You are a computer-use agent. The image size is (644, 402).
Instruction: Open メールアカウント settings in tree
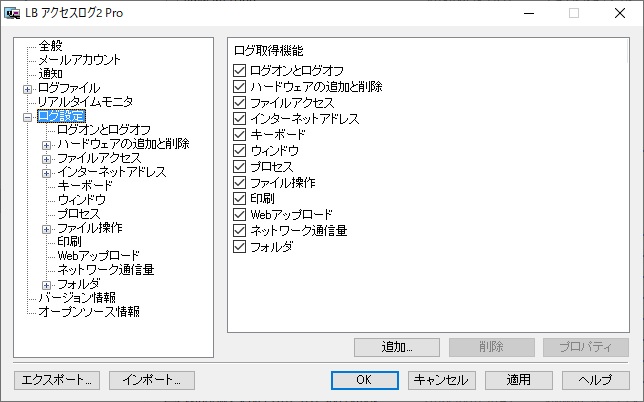point(79,60)
